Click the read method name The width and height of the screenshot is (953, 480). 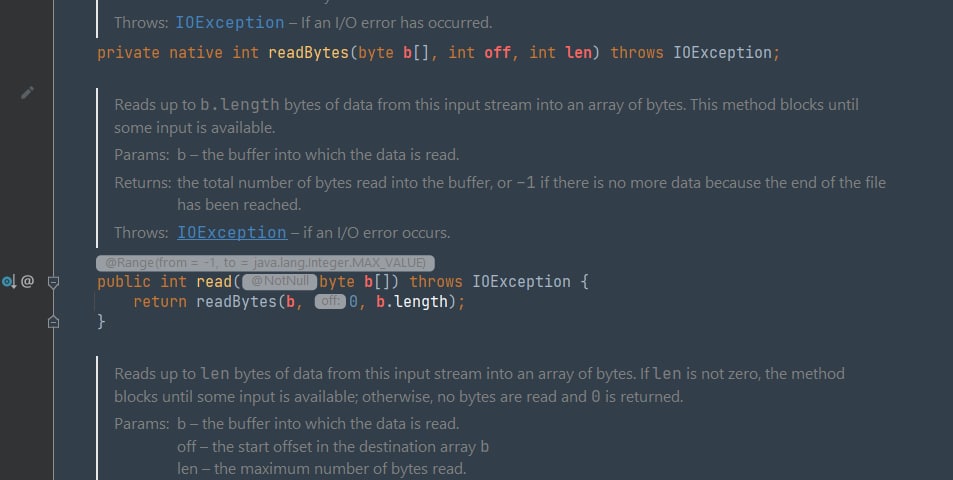214,281
